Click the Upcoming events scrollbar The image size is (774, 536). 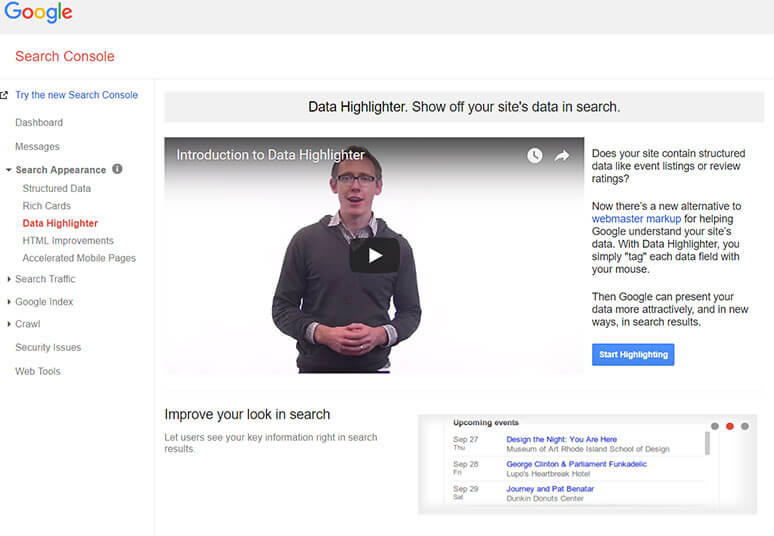[707, 443]
